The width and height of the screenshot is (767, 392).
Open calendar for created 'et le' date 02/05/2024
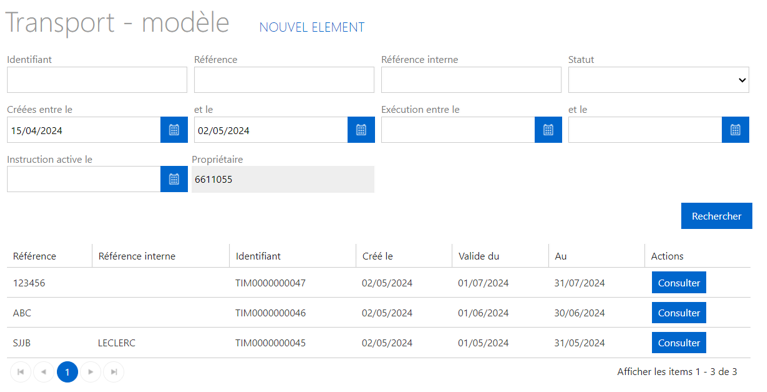click(361, 130)
